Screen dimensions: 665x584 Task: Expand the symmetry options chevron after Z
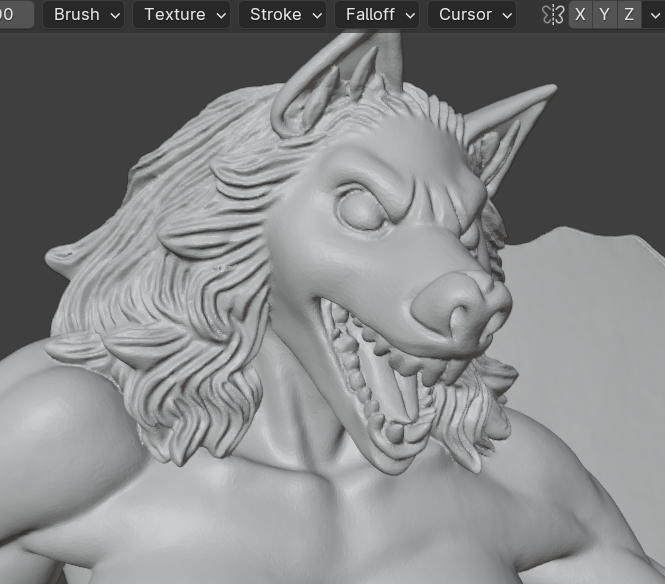654,15
